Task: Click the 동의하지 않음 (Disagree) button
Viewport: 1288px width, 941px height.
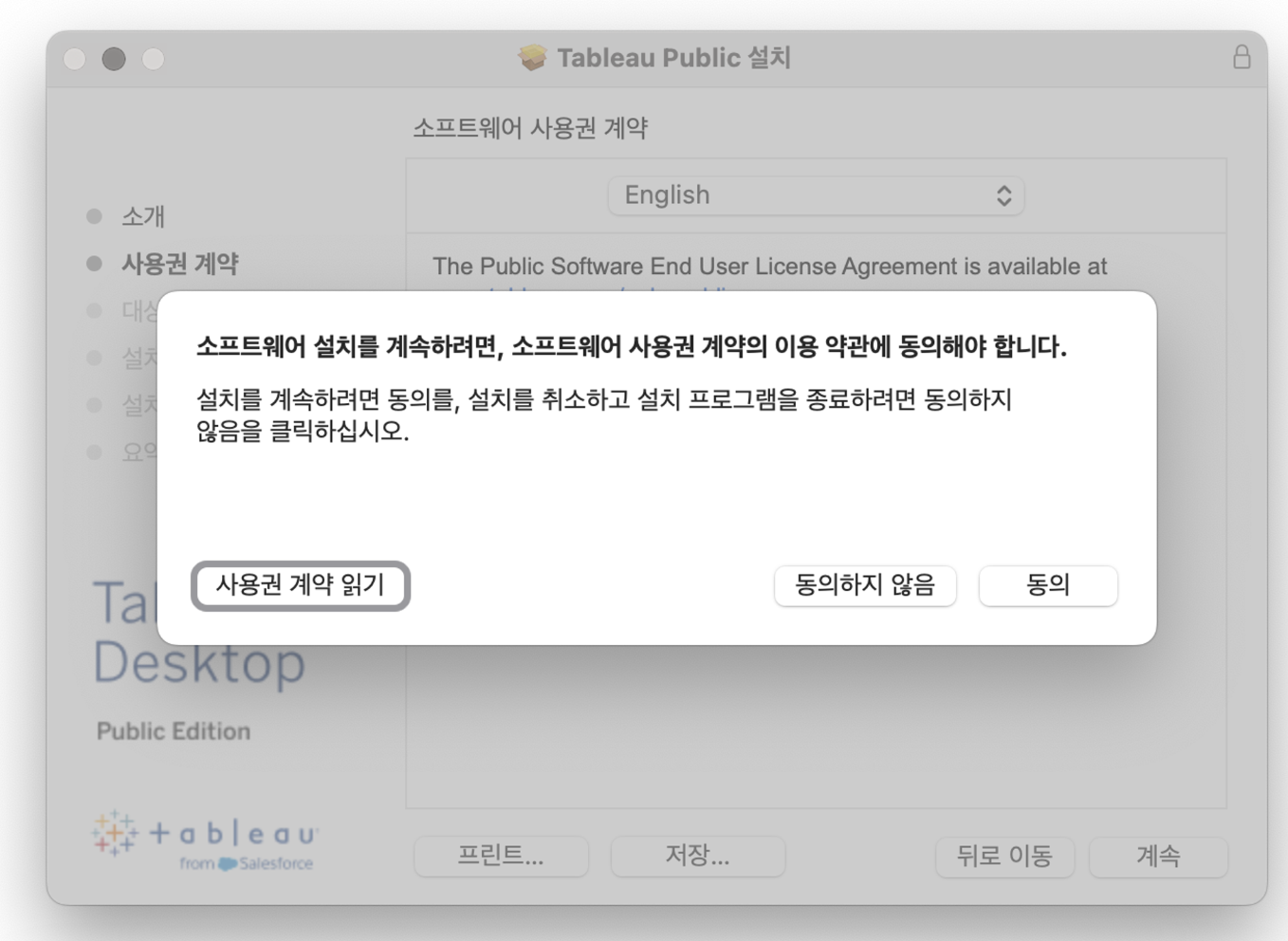Action: click(x=865, y=585)
